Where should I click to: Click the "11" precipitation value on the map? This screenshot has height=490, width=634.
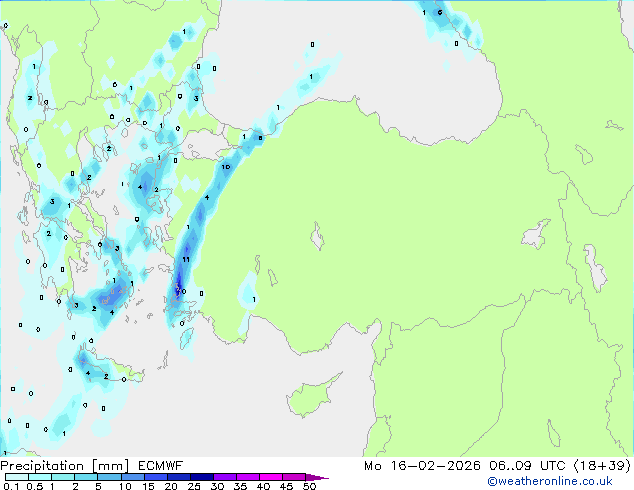(186, 260)
